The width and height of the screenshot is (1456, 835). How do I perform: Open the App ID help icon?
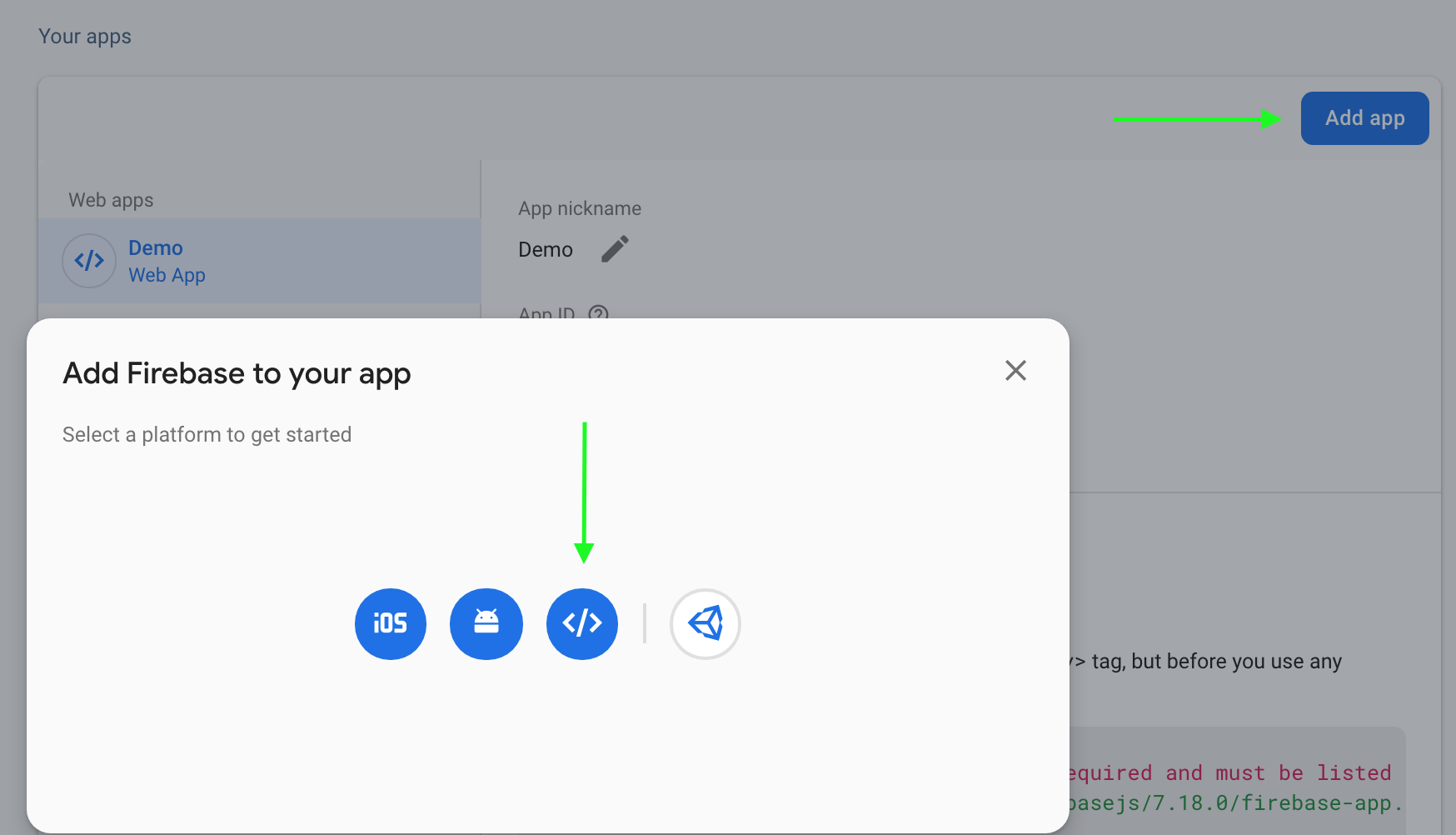click(x=598, y=314)
